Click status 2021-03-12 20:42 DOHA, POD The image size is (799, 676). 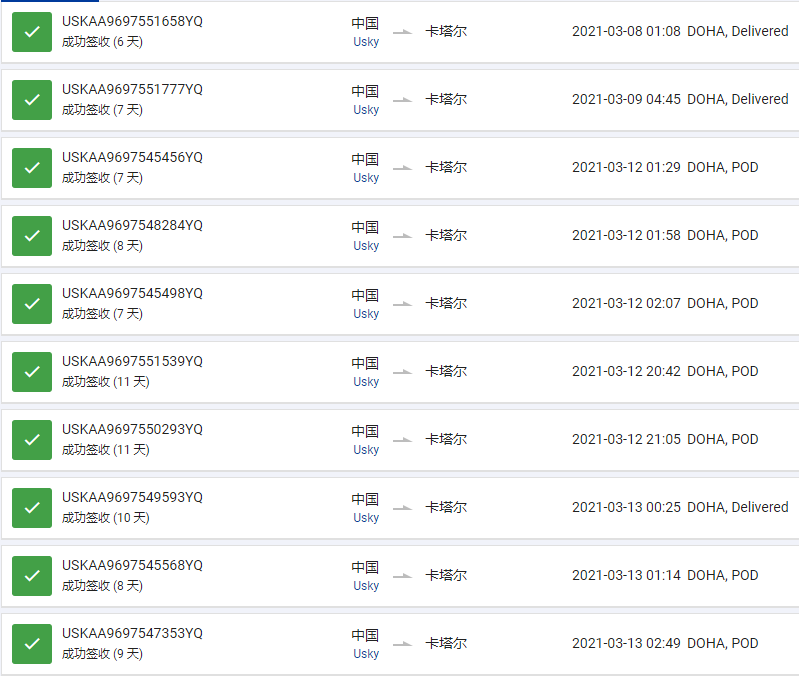(x=665, y=371)
